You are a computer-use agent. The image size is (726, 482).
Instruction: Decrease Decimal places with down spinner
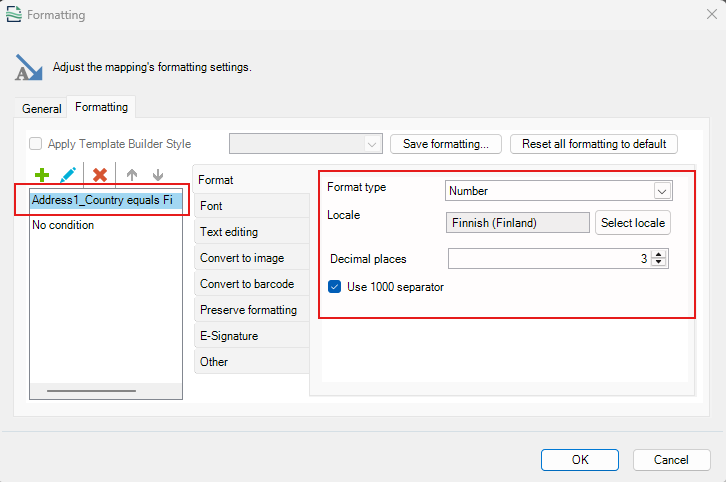[x=659, y=263]
